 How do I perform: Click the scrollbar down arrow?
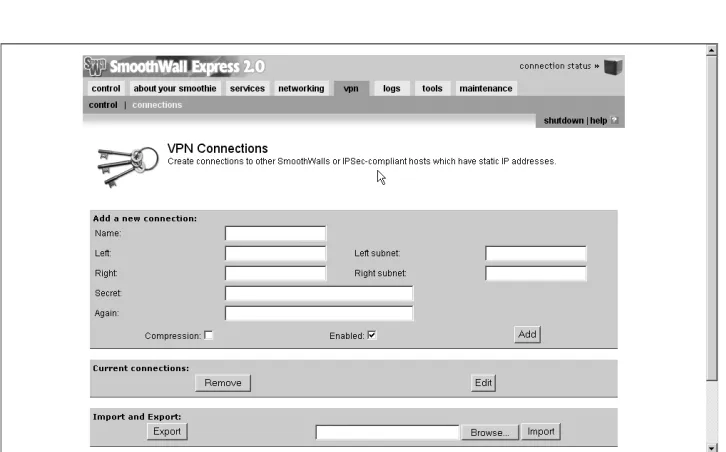pyautogui.click(x=712, y=447)
